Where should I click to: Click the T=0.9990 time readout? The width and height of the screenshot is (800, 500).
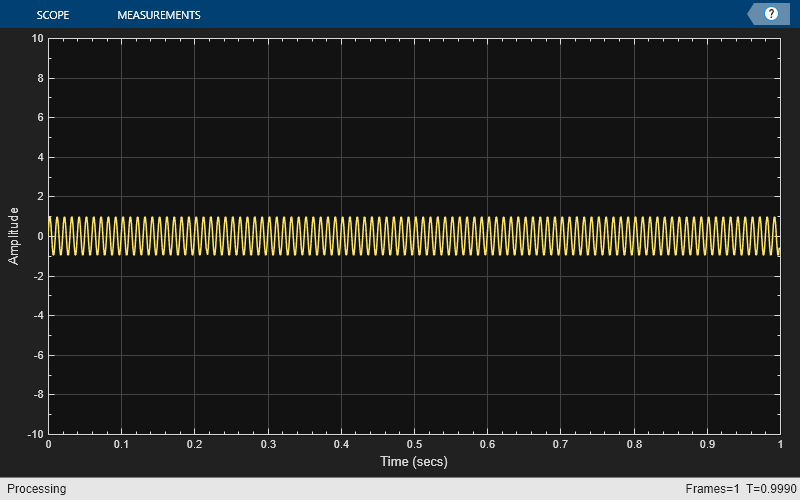click(771, 489)
